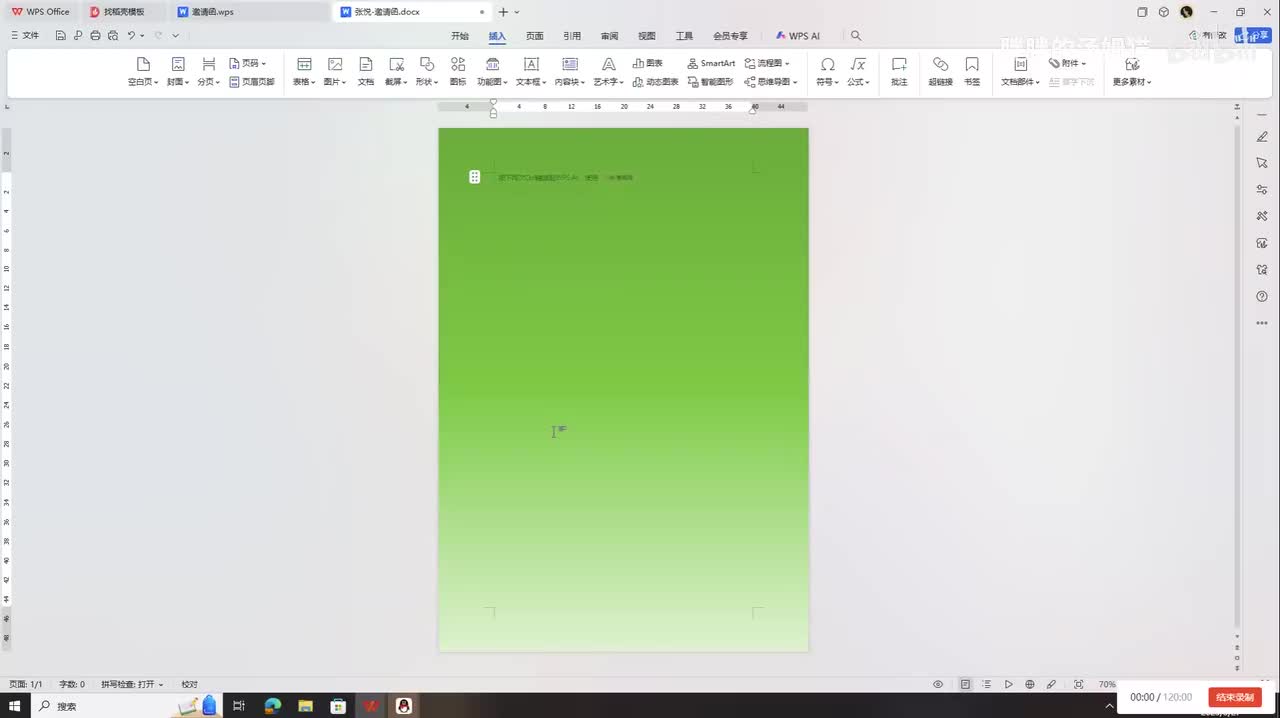1280x718 pixels.
Task: Insert a text box (文本框)
Action: (x=531, y=72)
